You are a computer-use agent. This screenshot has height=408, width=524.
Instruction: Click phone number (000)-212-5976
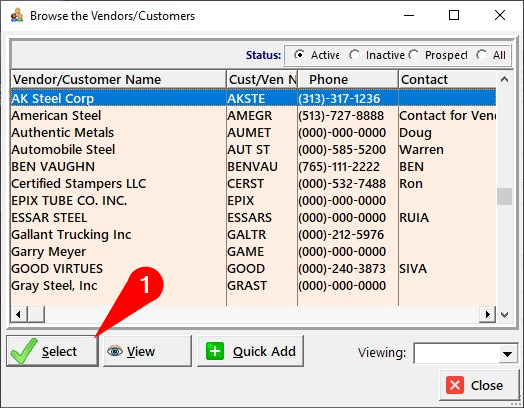[341, 235]
